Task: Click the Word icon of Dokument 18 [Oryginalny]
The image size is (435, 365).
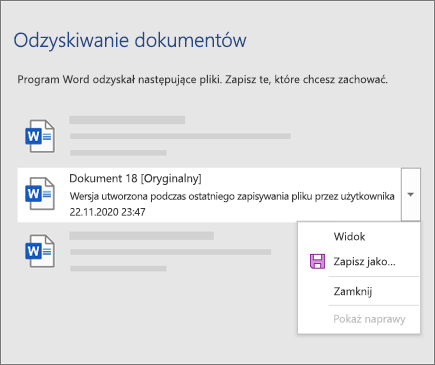Action: [x=40, y=194]
